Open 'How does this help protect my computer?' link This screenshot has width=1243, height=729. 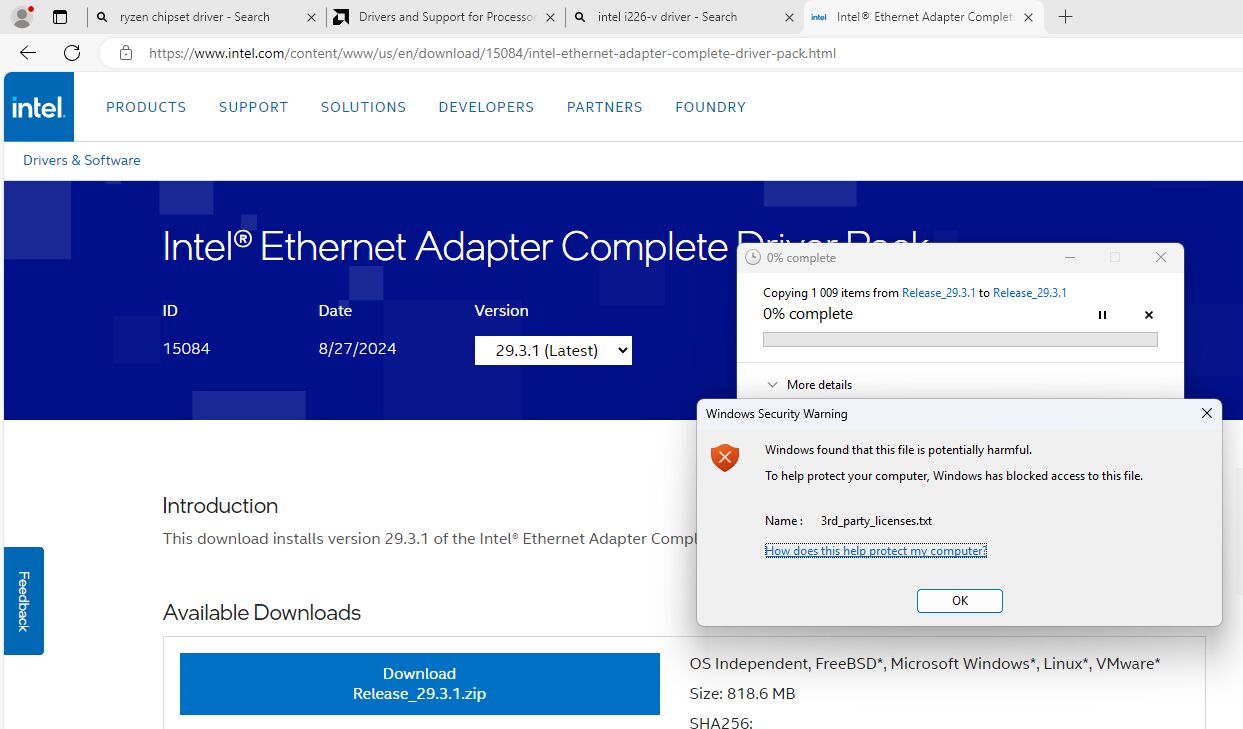[876, 551]
